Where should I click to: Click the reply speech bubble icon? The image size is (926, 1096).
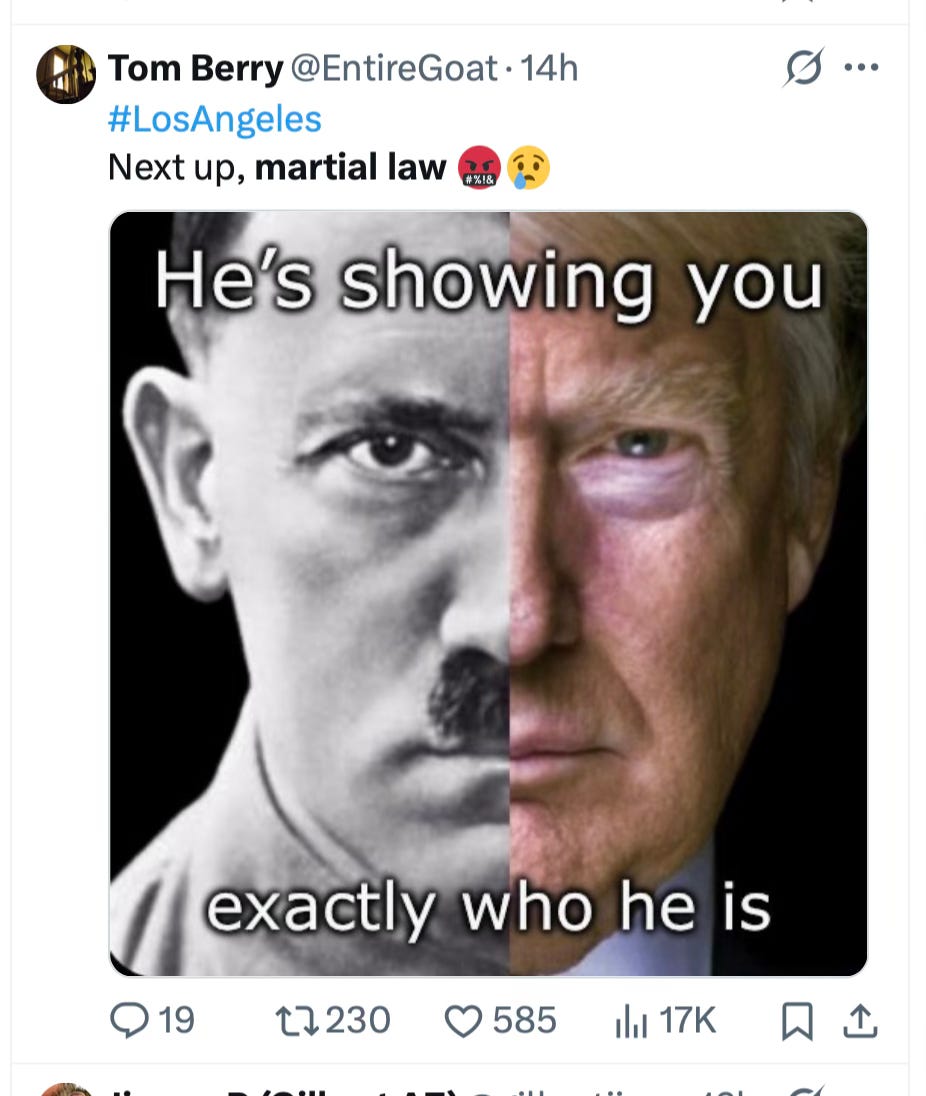(x=129, y=1021)
